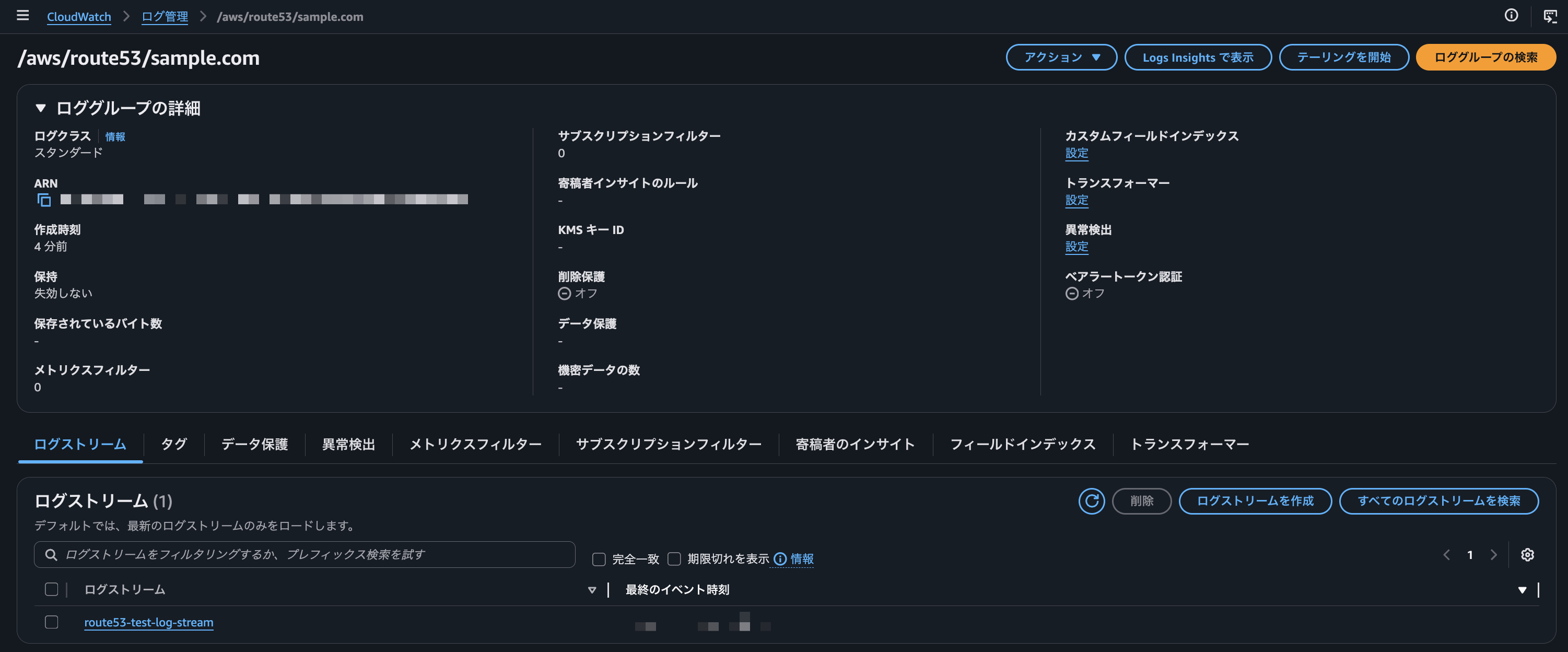The image size is (1568, 652).
Task: Open the log streams settings gear
Action: click(x=1528, y=555)
